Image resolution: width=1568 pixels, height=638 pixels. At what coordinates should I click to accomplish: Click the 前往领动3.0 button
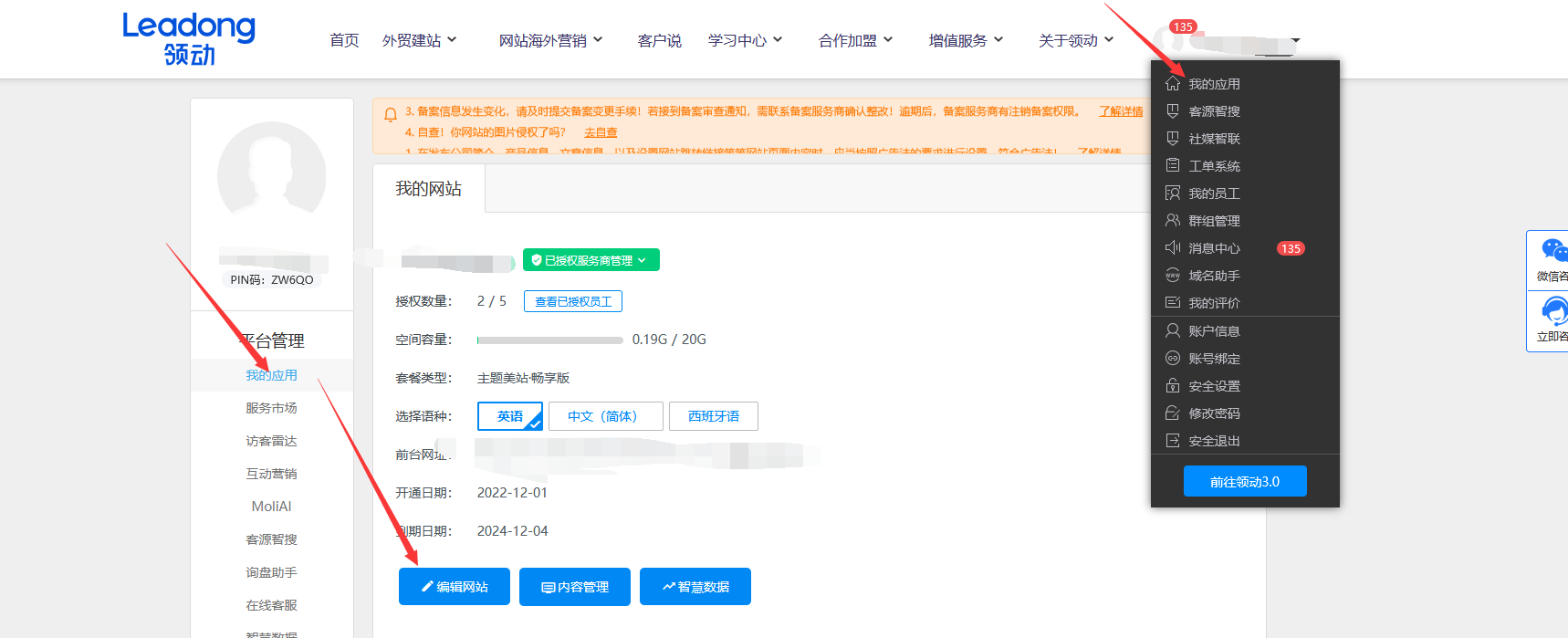[1245, 481]
